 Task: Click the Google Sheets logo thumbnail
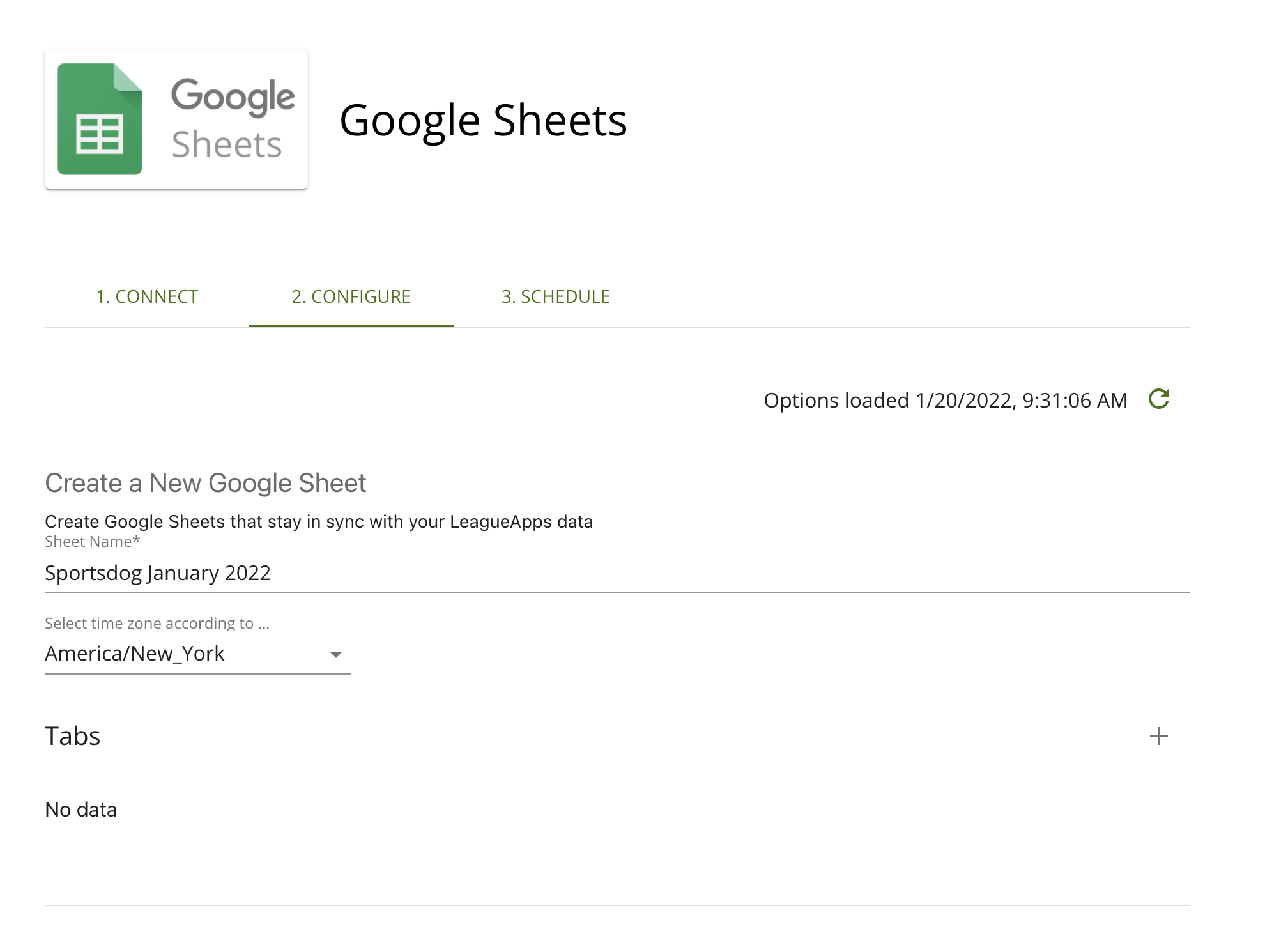coord(176,119)
